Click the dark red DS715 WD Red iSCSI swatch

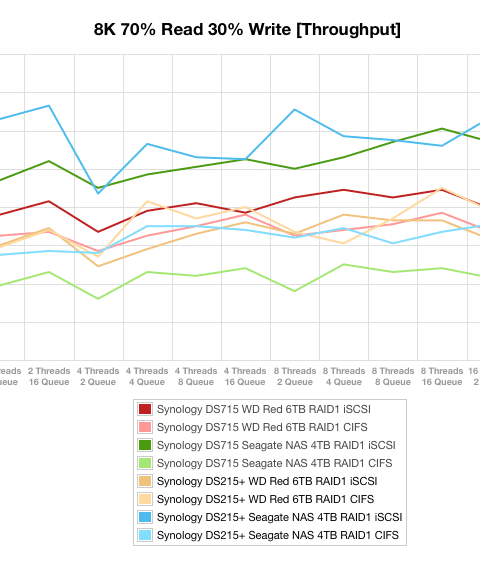coord(145,409)
